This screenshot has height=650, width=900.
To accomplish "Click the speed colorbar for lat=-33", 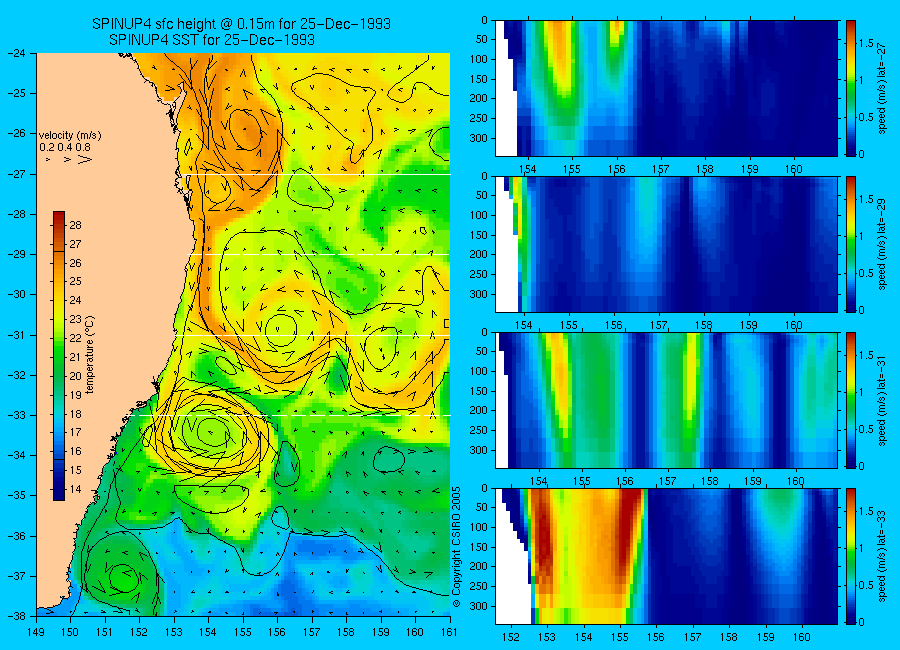I will point(850,556).
